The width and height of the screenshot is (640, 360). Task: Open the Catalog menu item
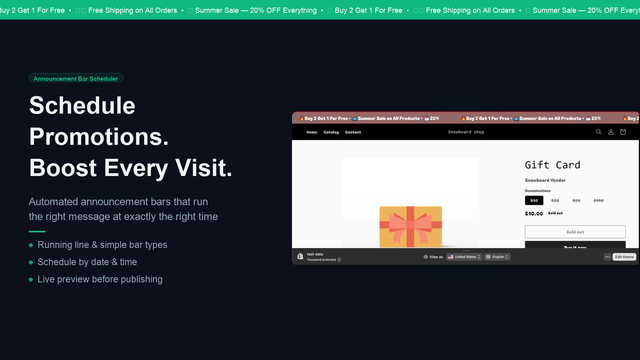click(331, 132)
